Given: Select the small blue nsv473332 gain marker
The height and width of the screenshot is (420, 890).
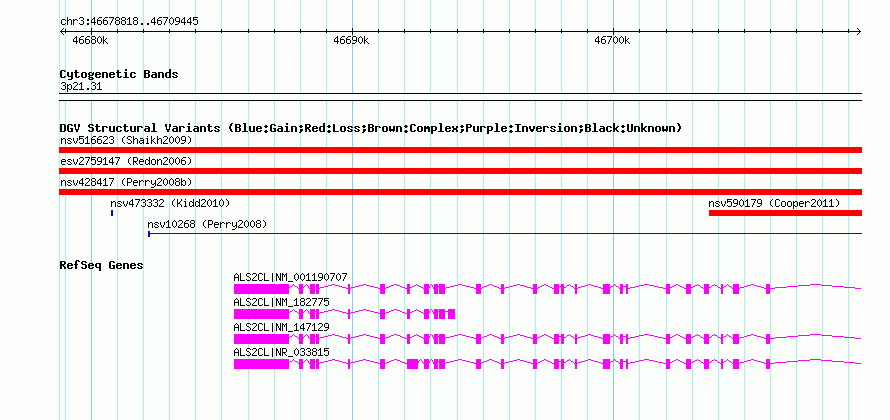Looking at the screenshot, I should 112,213.
